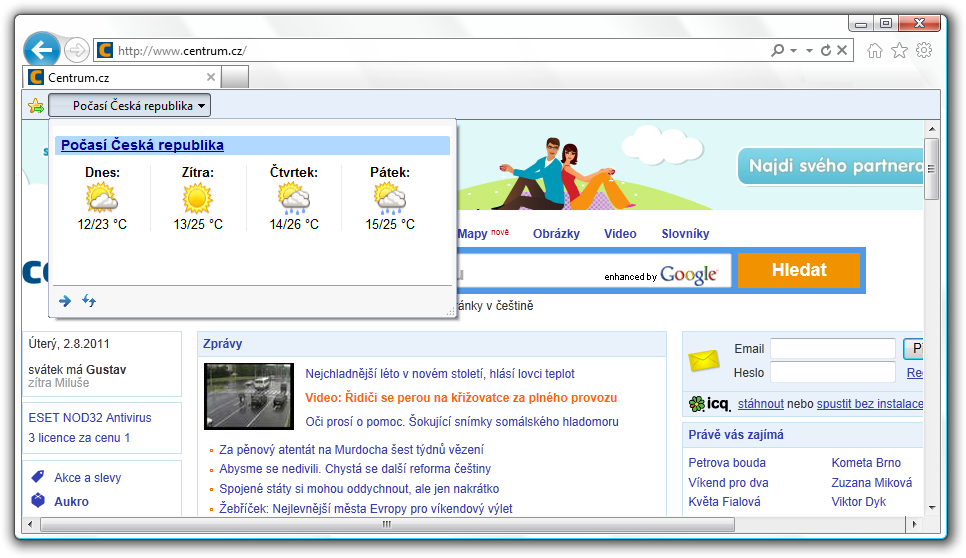Open the Mapy search category
This screenshot has height=558, width=966.
point(473,233)
